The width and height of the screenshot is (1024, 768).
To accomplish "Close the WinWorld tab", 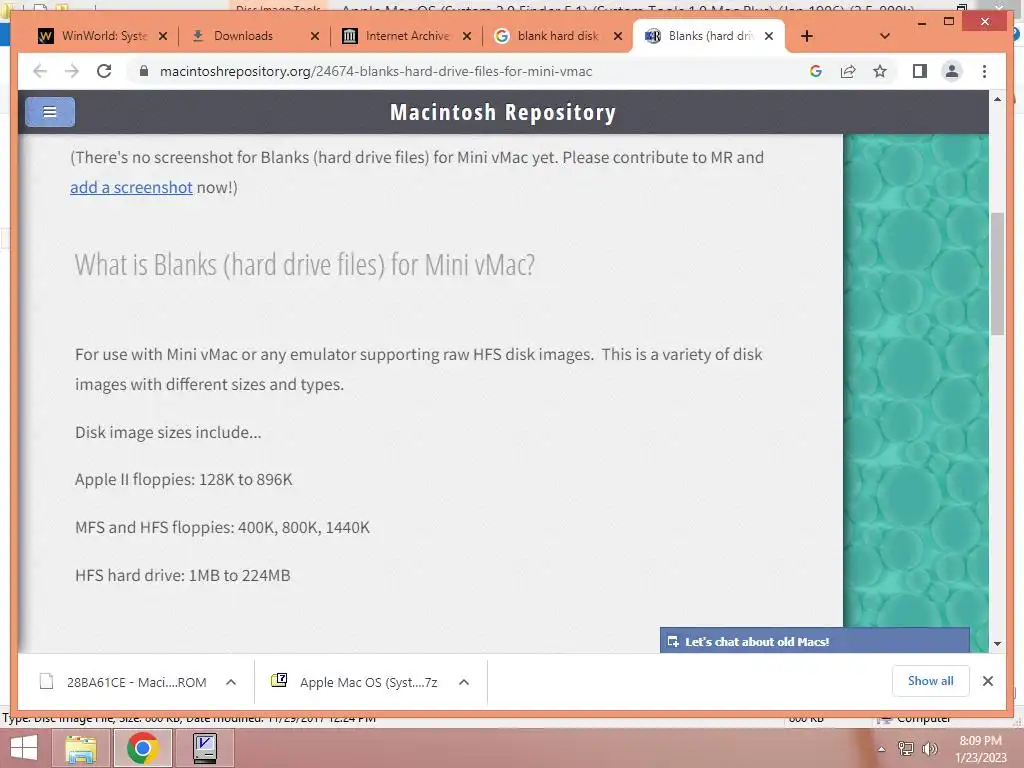I will tap(163, 36).
